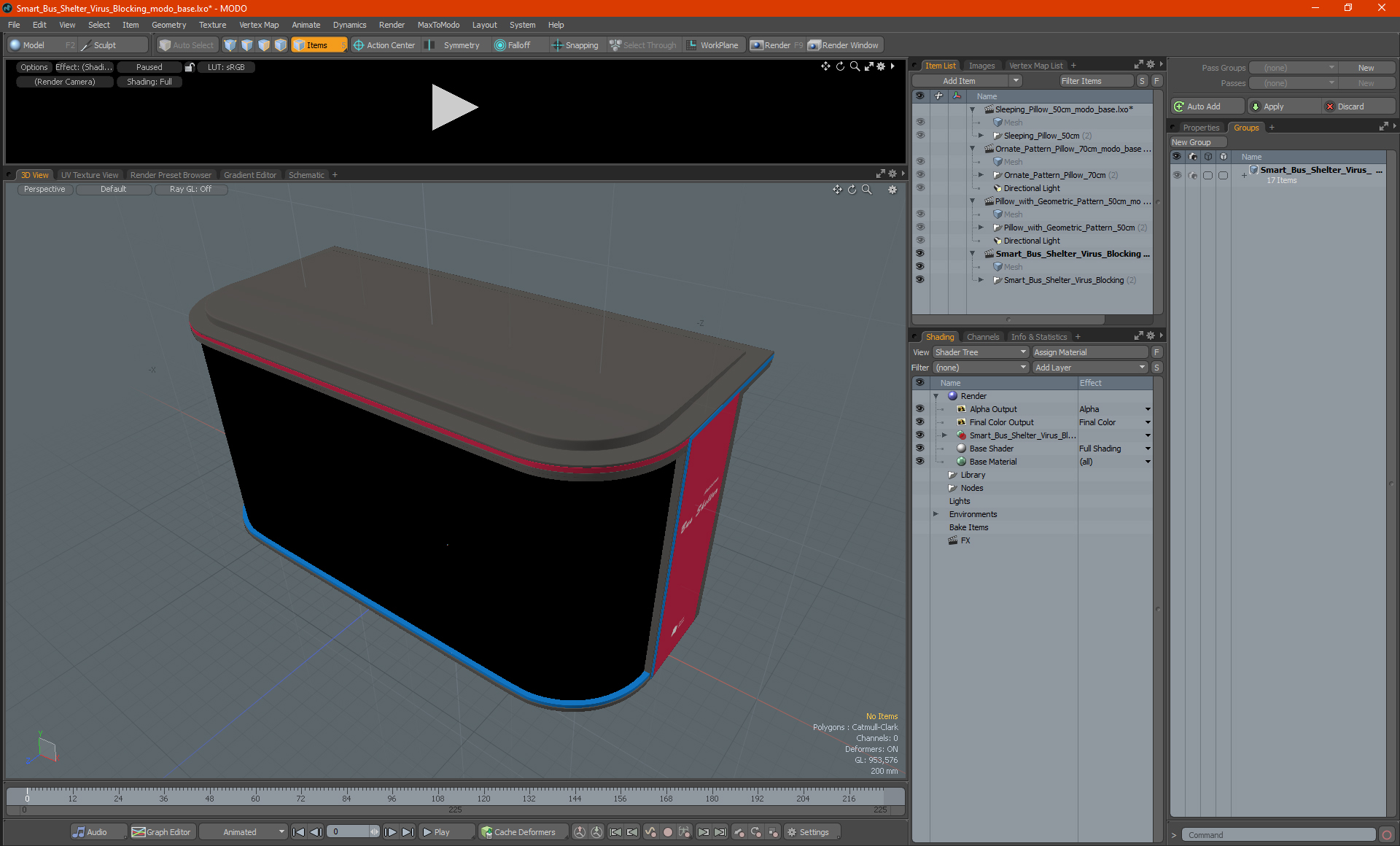Image resolution: width=1400 pixels, height=846 pixels.
Task: Open the Perspective view type dropdown
Action: coord(44,190)
